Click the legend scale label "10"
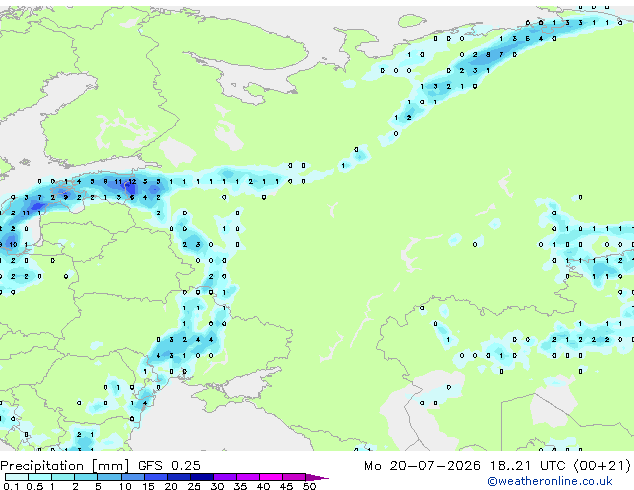The height and width of the screenshot is (490, 634). pos(125,486)
